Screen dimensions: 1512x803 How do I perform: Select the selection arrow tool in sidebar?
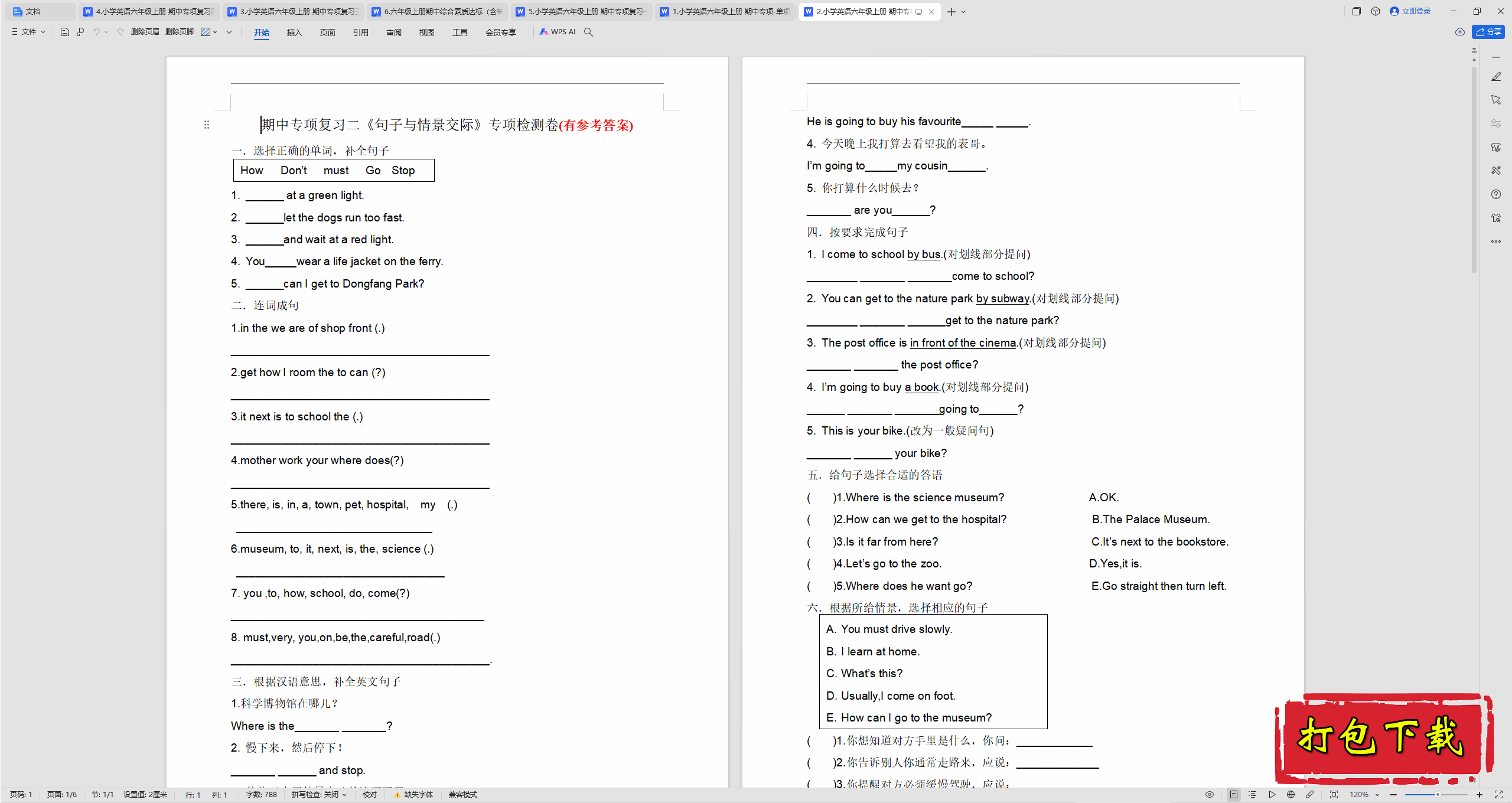1496,100
